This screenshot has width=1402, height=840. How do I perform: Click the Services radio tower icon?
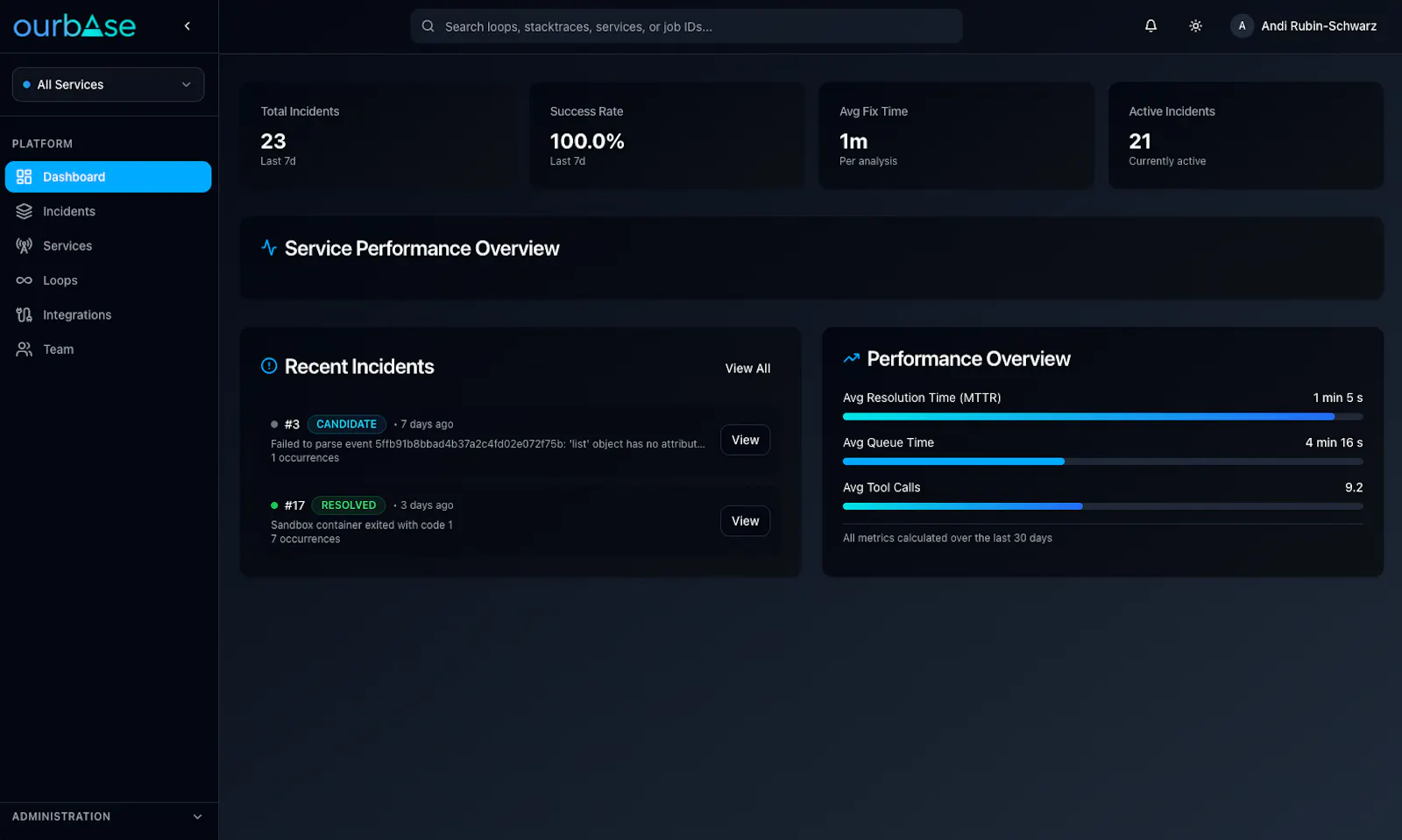[25, 246]
